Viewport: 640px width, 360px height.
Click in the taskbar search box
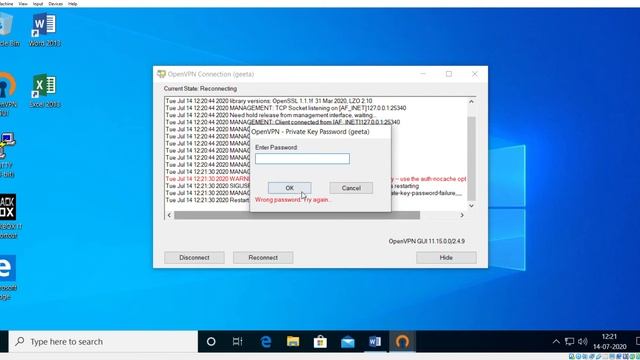[x=103, y=342]
